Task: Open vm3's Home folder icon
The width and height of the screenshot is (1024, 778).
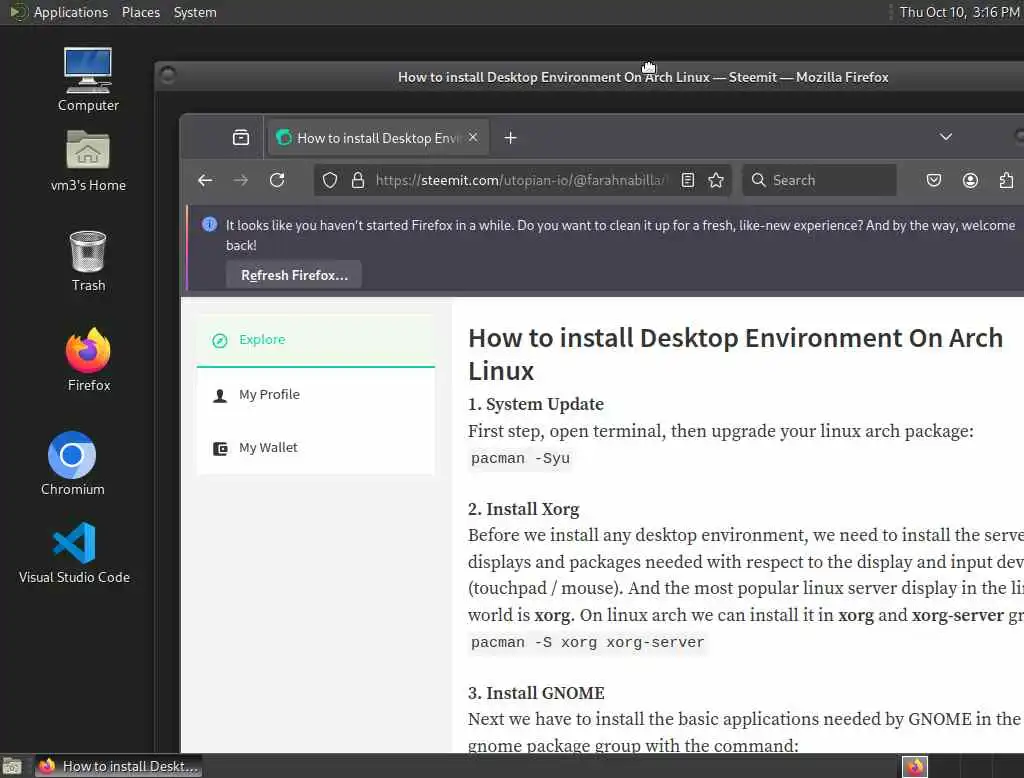Action: (88, 161)
